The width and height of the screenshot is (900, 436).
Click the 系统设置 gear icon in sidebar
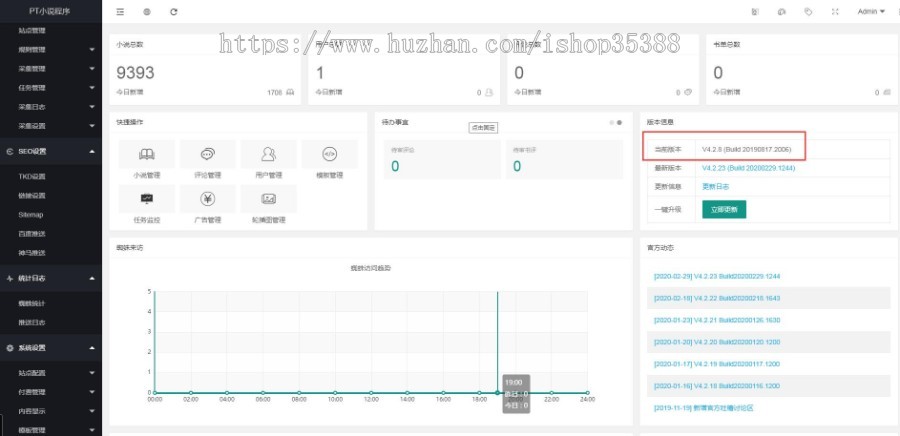(x=10, y=348)
